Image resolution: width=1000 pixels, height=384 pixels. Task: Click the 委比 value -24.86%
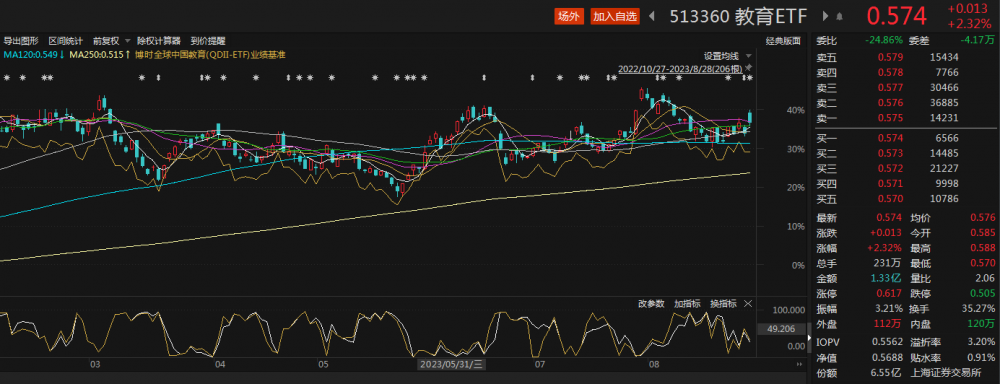click(x=884, y=40)
